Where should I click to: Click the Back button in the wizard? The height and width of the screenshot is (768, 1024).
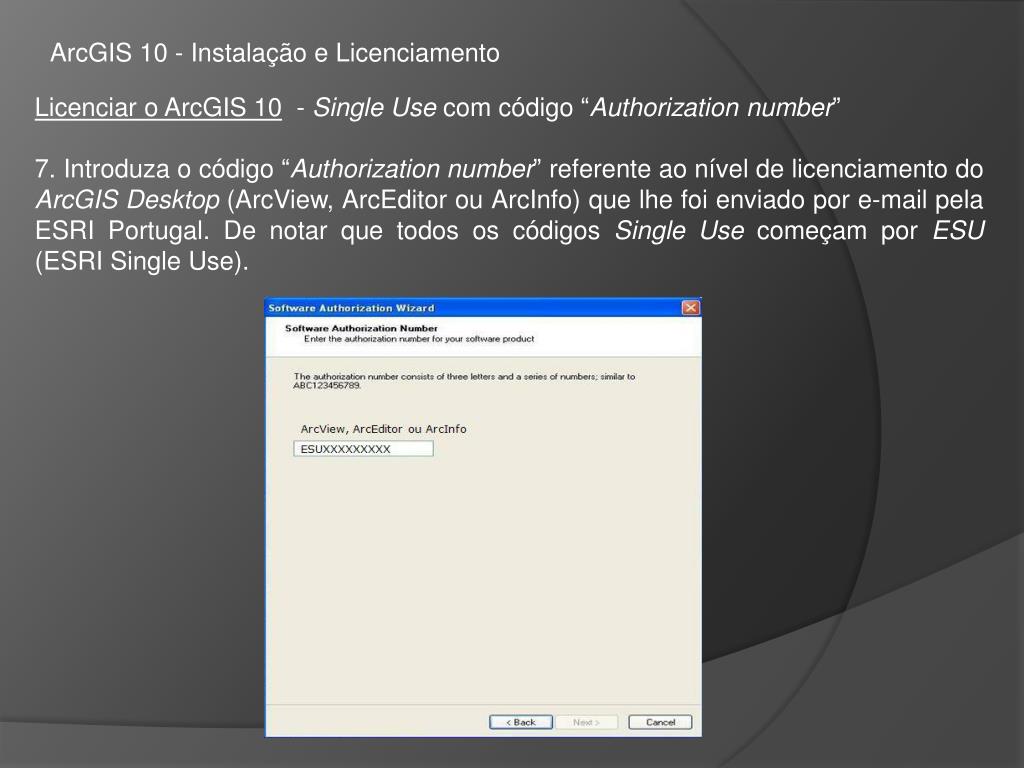coord(520,722)
